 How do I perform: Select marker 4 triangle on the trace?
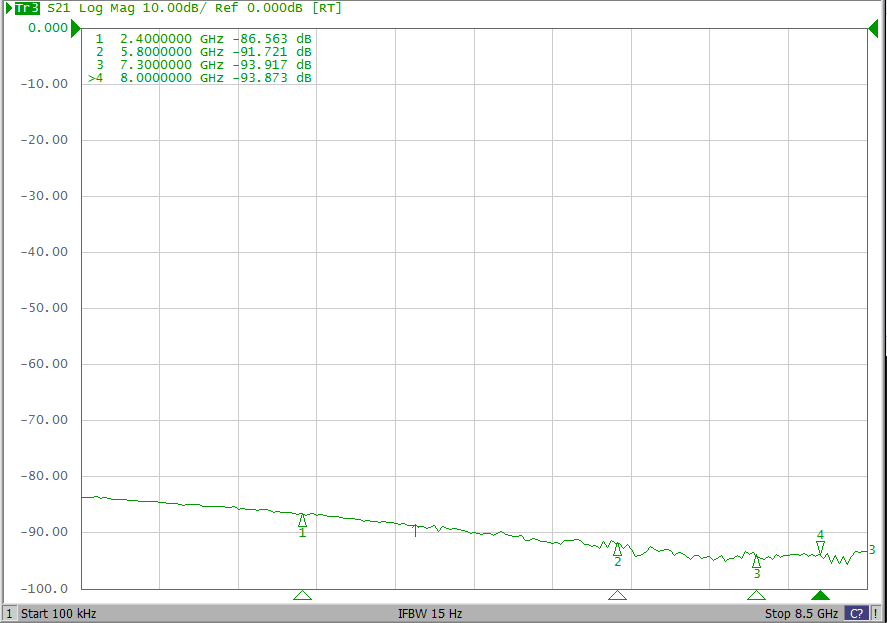click(820, 546)
